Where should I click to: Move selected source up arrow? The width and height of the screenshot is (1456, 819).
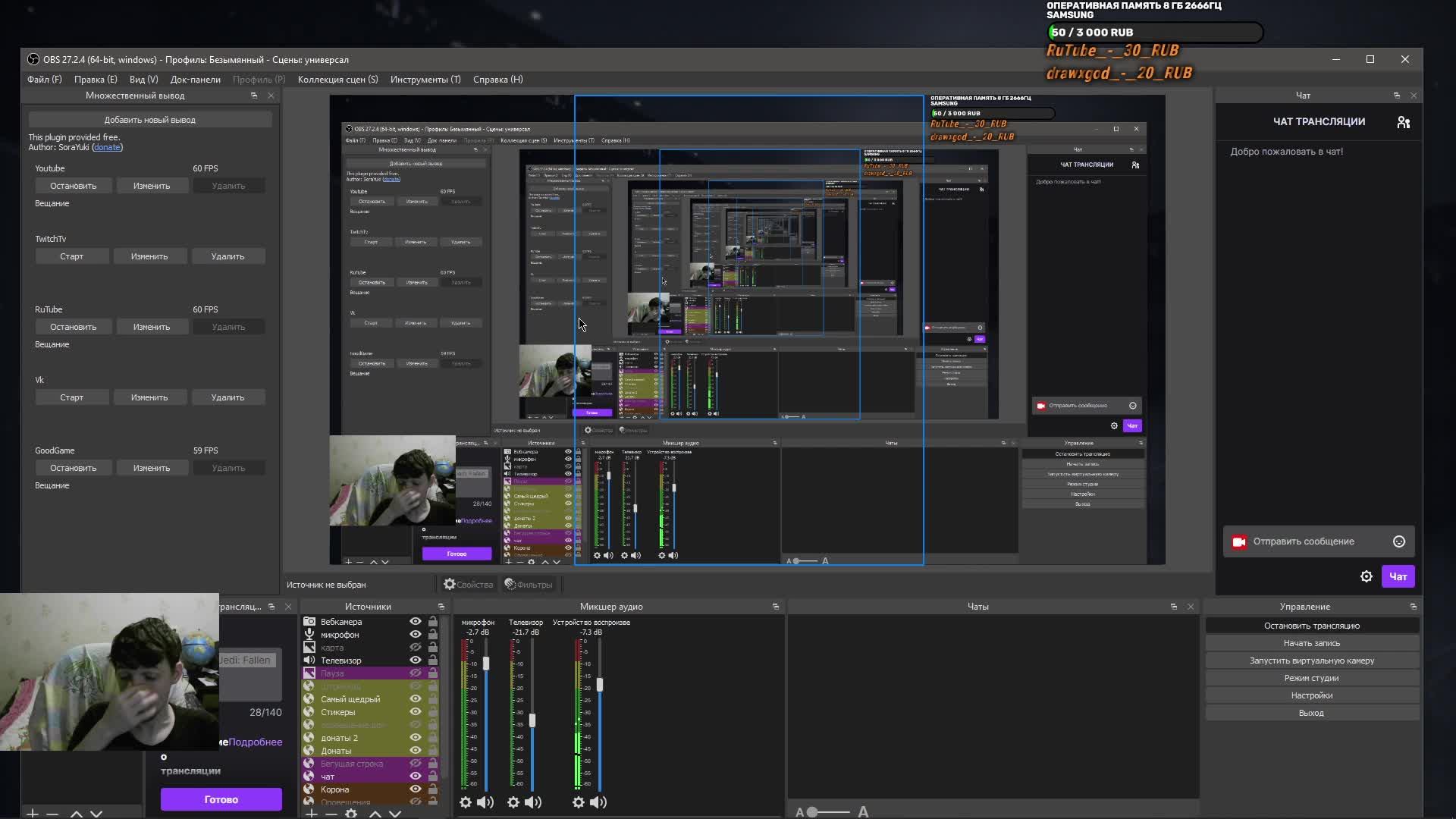(x=375, y=814)
